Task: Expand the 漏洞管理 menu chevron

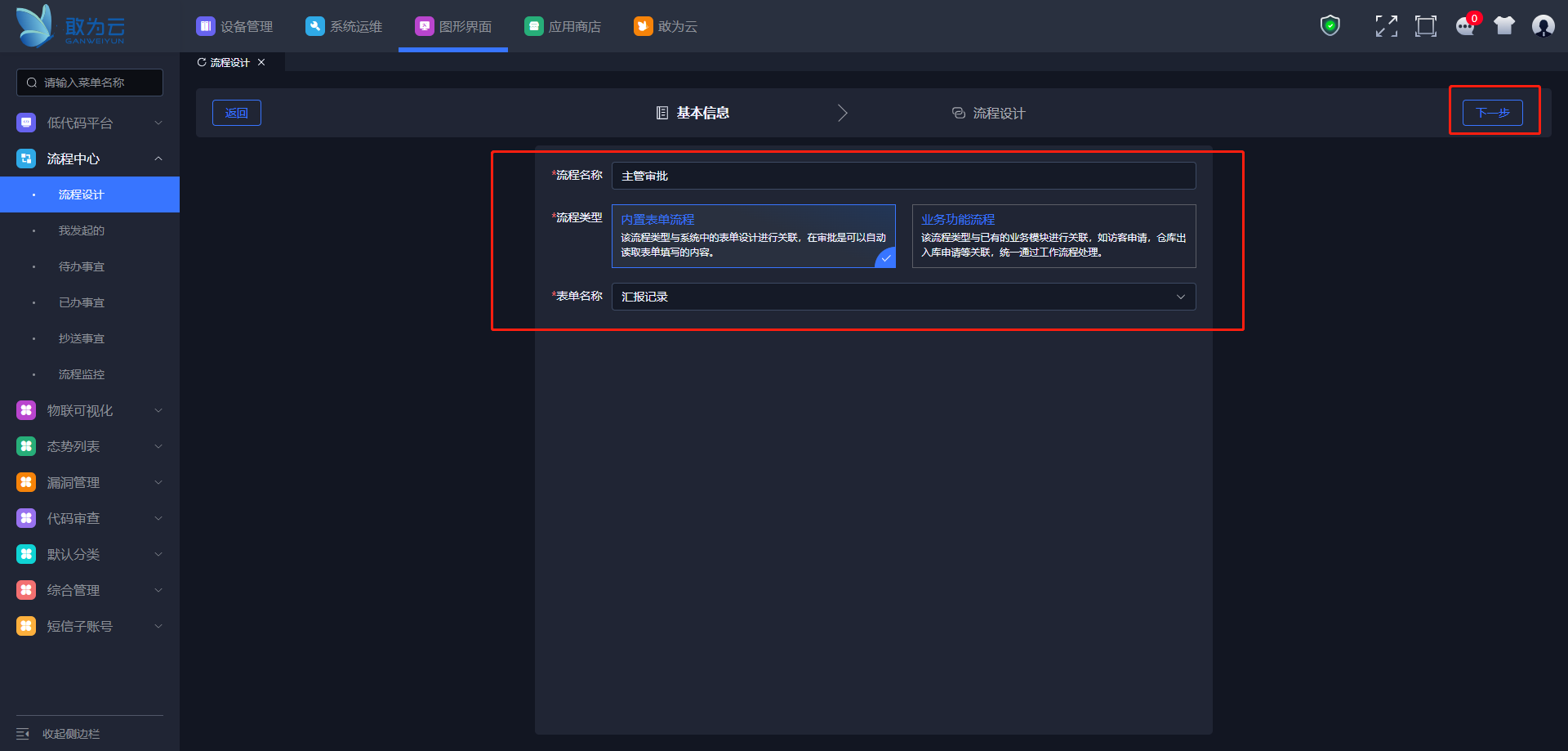Action: coord(158,482)
